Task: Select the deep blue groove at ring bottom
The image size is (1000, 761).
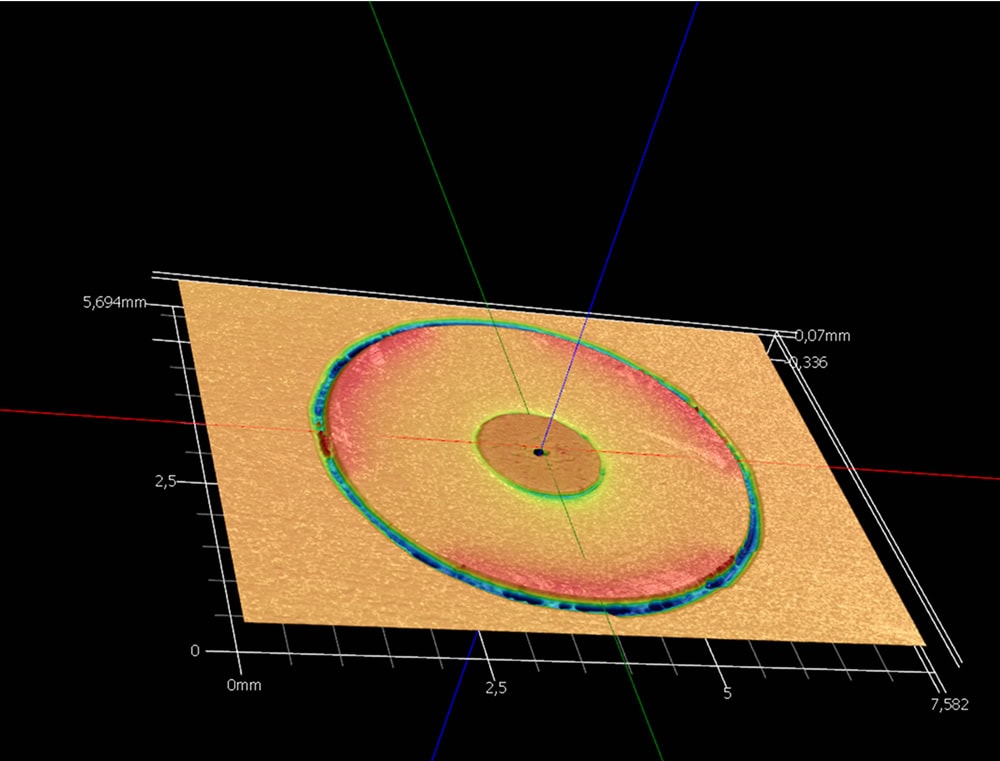Action: point(610,606)
